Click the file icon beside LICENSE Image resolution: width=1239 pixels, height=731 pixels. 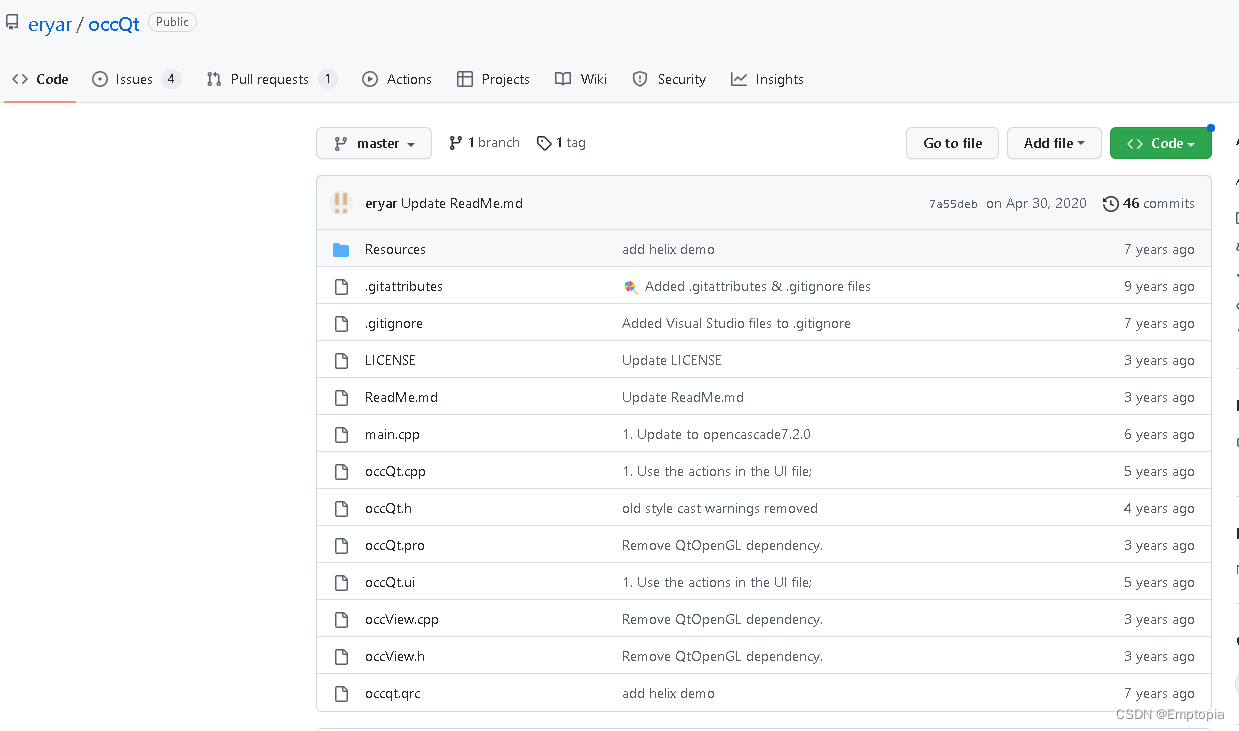pos(341,360)
